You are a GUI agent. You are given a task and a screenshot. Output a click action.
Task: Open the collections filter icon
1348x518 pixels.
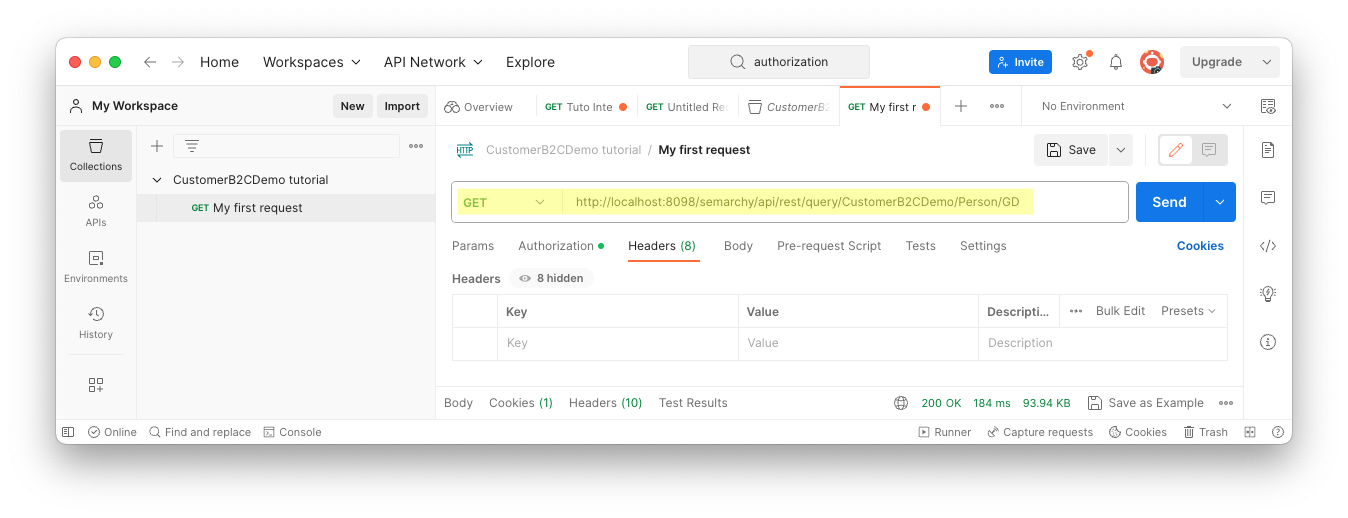[x=192, y=146]
